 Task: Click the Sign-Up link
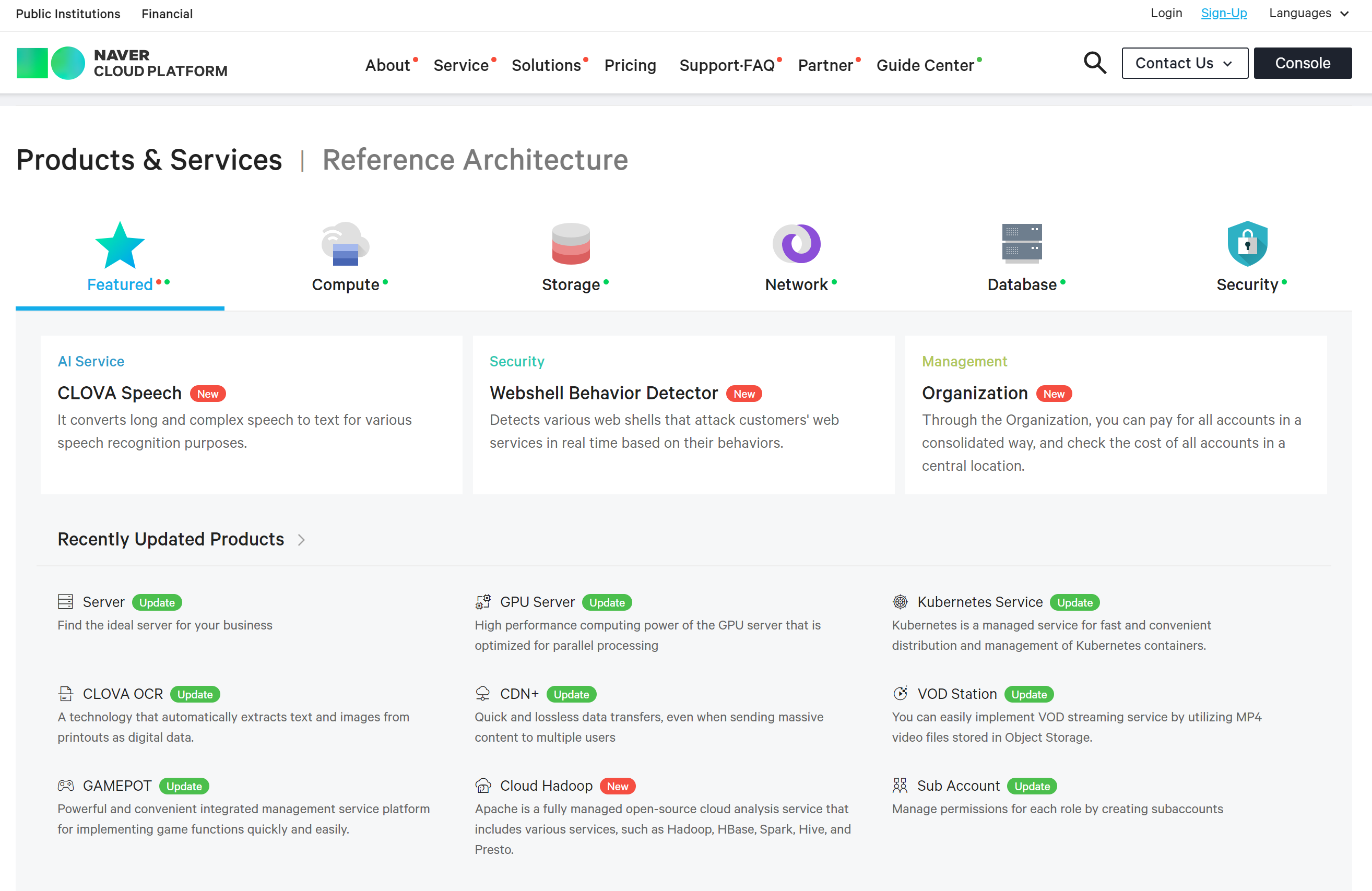click(1224, 13)
